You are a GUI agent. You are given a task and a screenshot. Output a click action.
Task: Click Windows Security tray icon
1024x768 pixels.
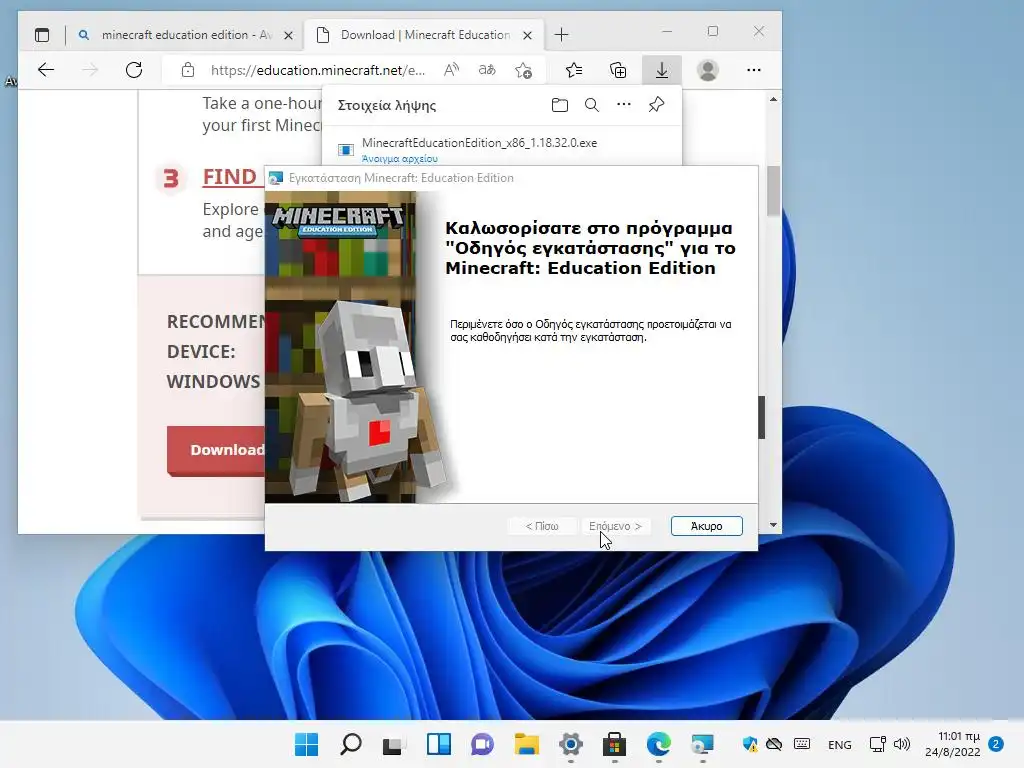[750, 744]
